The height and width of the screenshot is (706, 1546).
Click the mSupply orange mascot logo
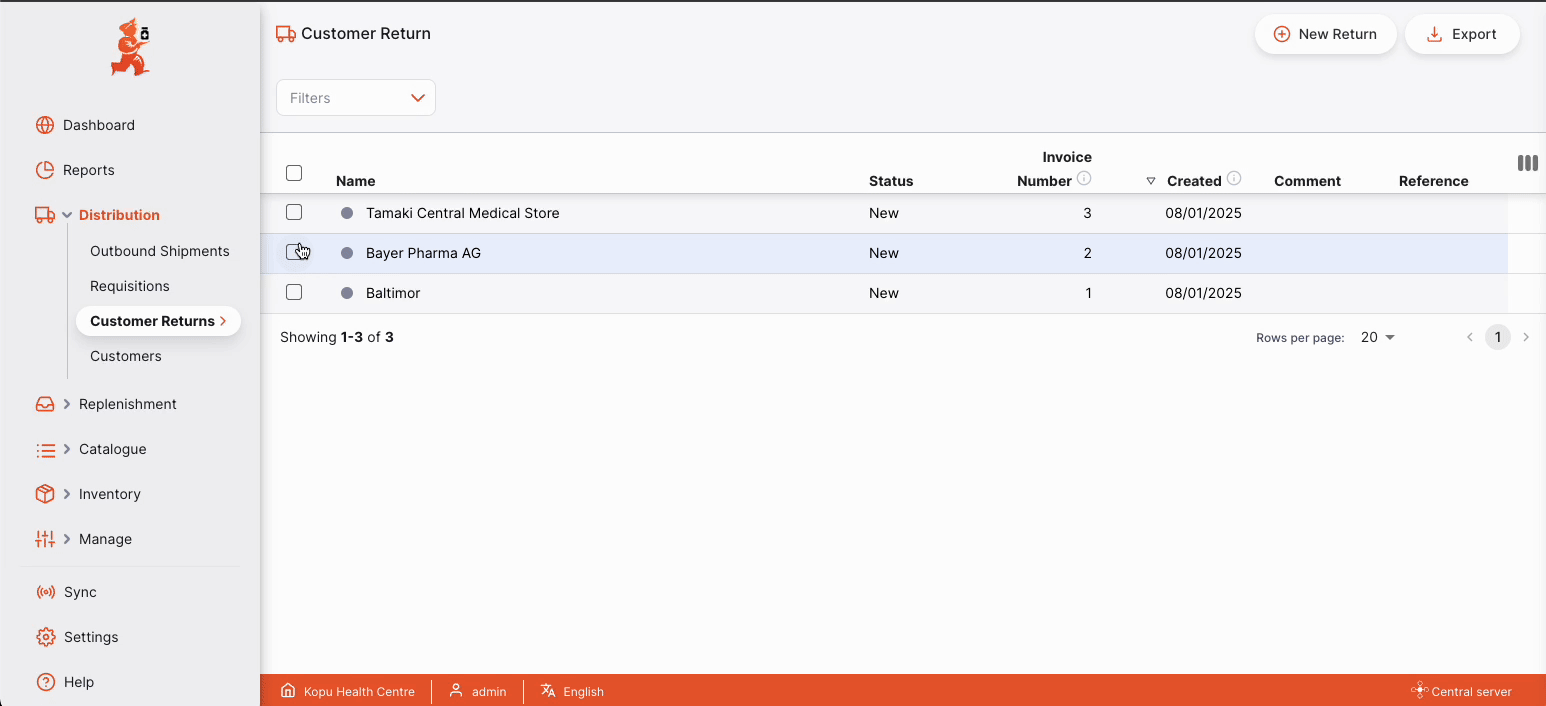click(x=130, y=47)
